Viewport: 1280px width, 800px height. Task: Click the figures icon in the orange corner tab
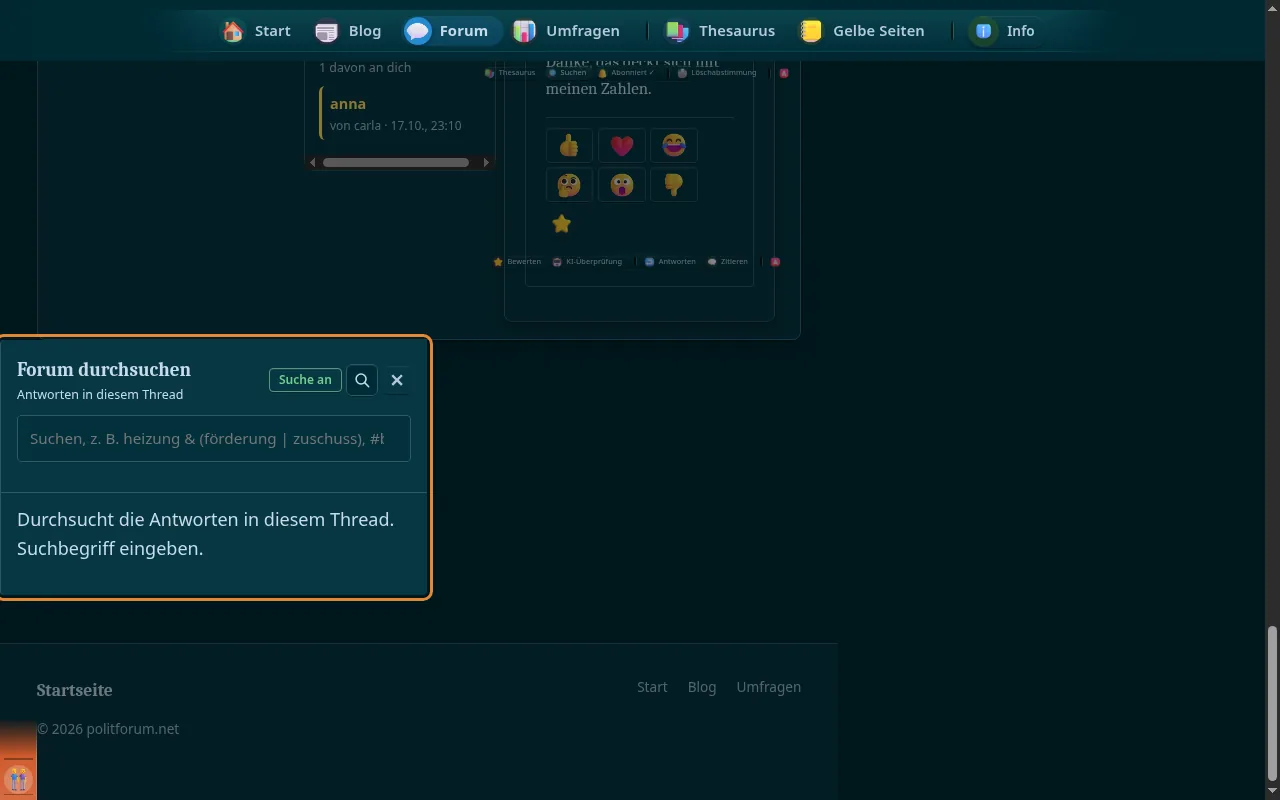pyautogui.click(x=18, y=779)
